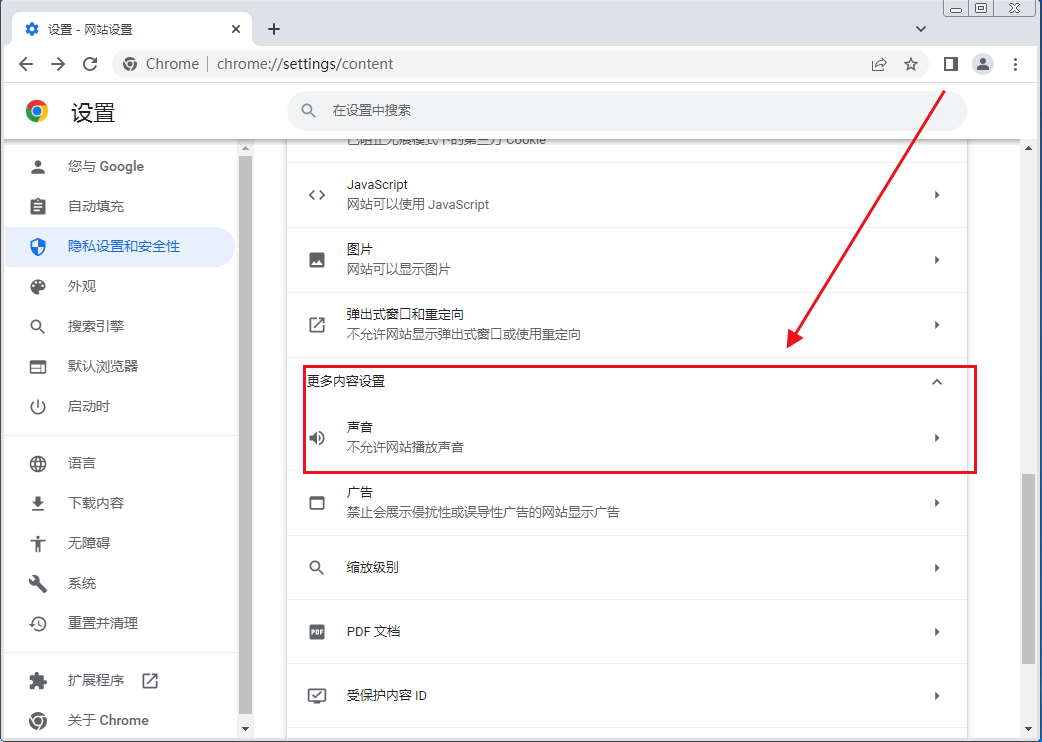The width and height of the screenshot is (1042, 742).
Task: Click the sidebar scrollbar down arrow
Action: [x=245, y=729]
